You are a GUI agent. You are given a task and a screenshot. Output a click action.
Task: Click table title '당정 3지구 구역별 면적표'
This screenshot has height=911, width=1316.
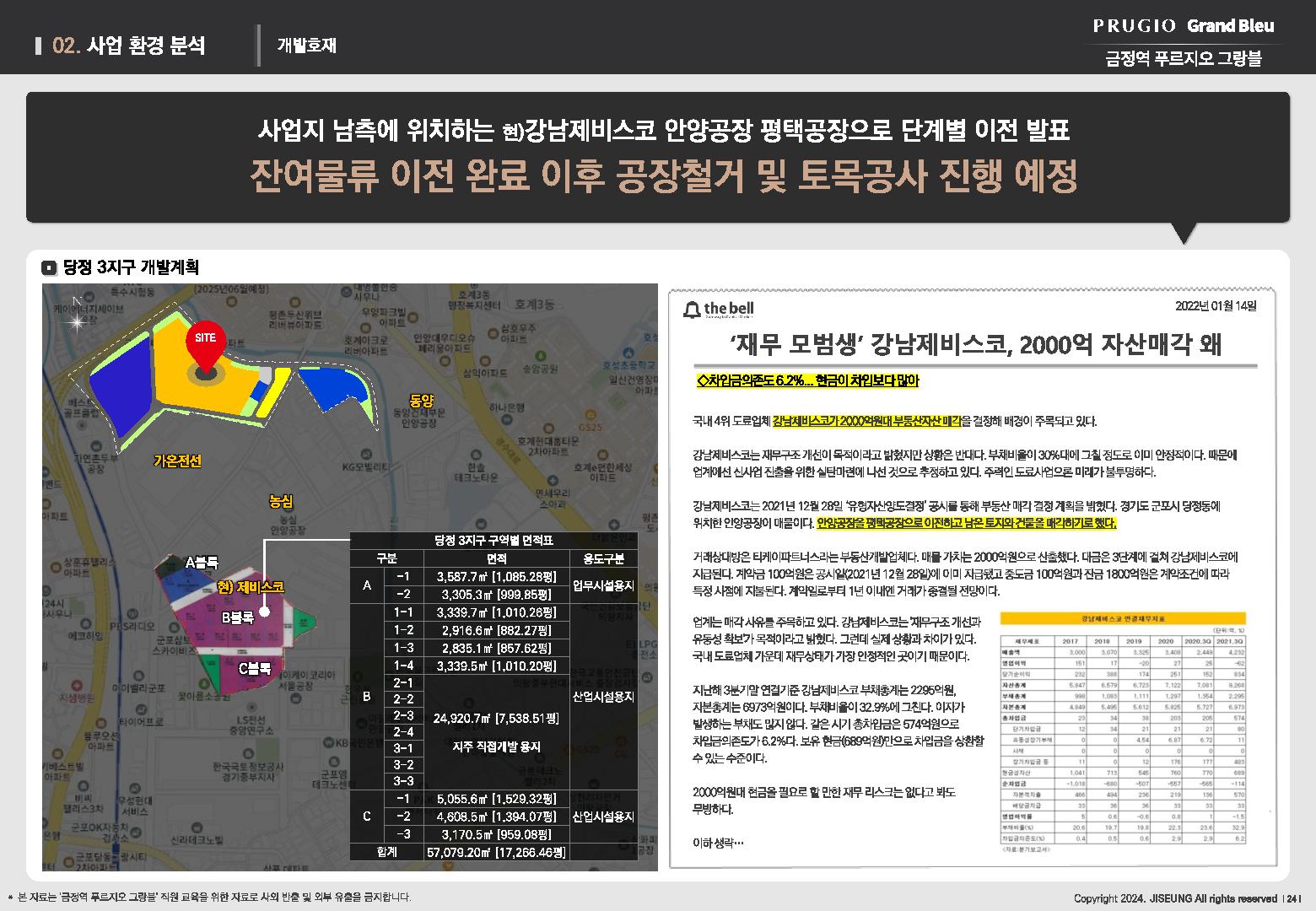pos(493,541)
